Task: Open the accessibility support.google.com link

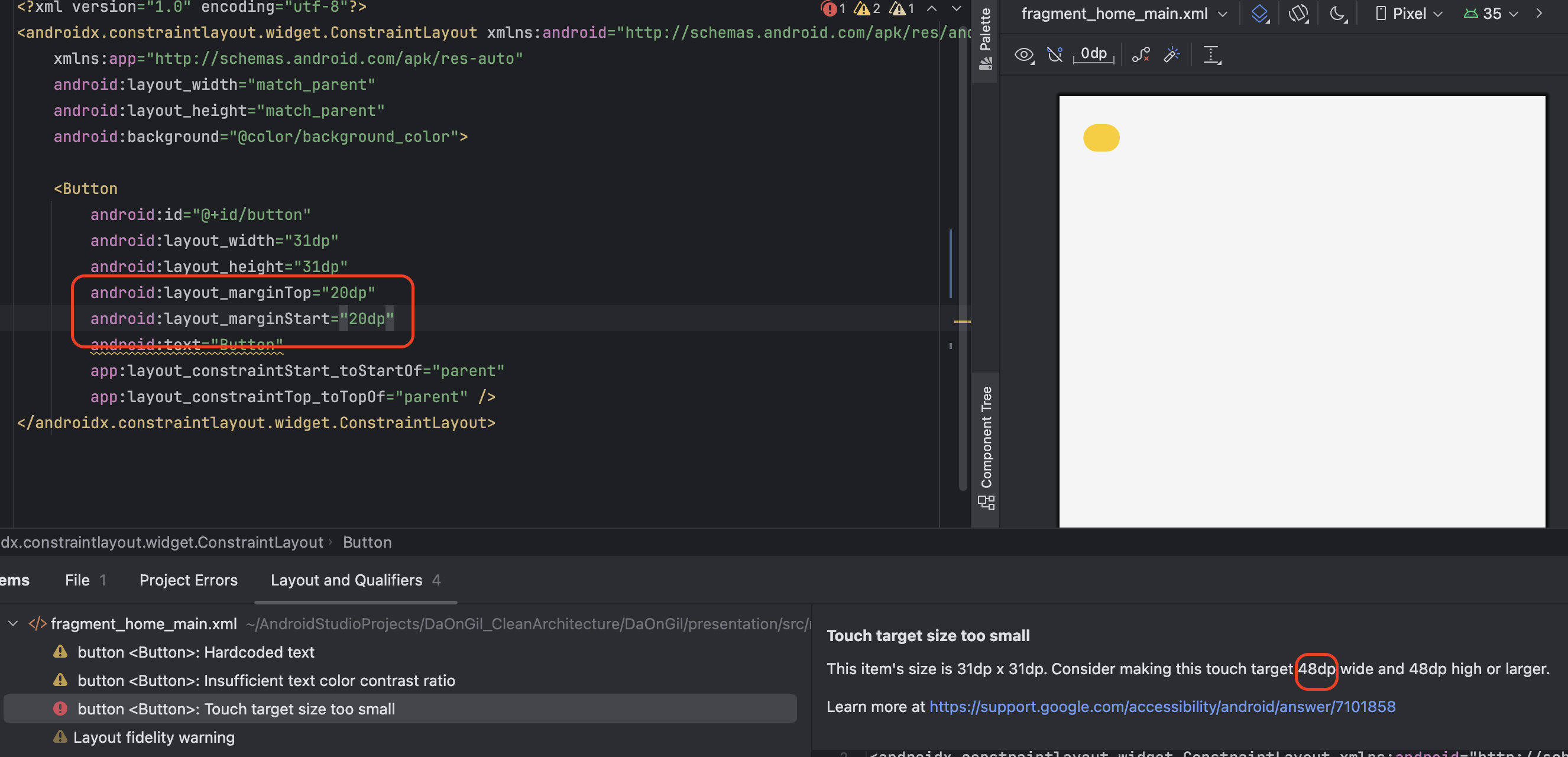Action: point(1162,707)
